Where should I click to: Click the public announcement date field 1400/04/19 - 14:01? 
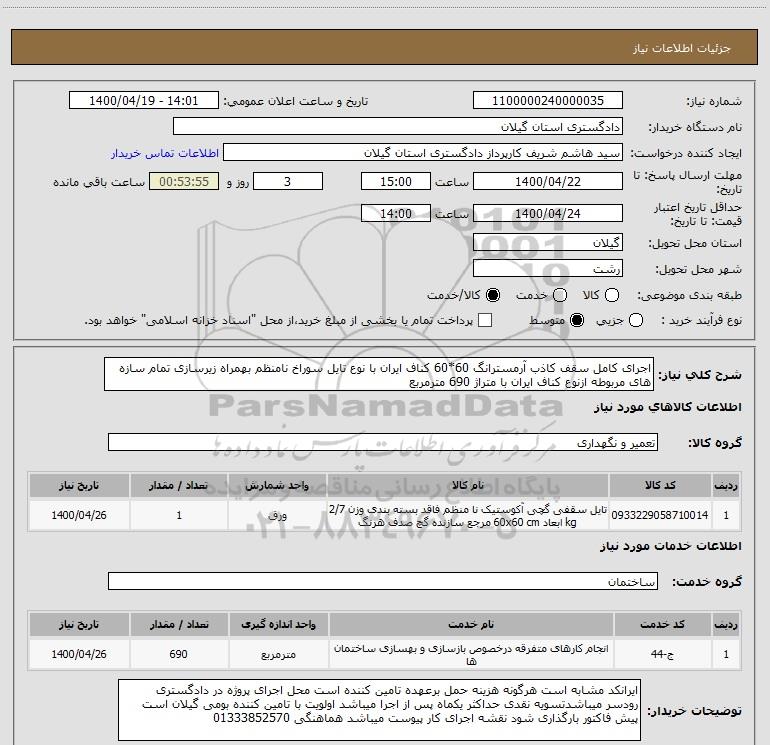click(x=143, y=101)
